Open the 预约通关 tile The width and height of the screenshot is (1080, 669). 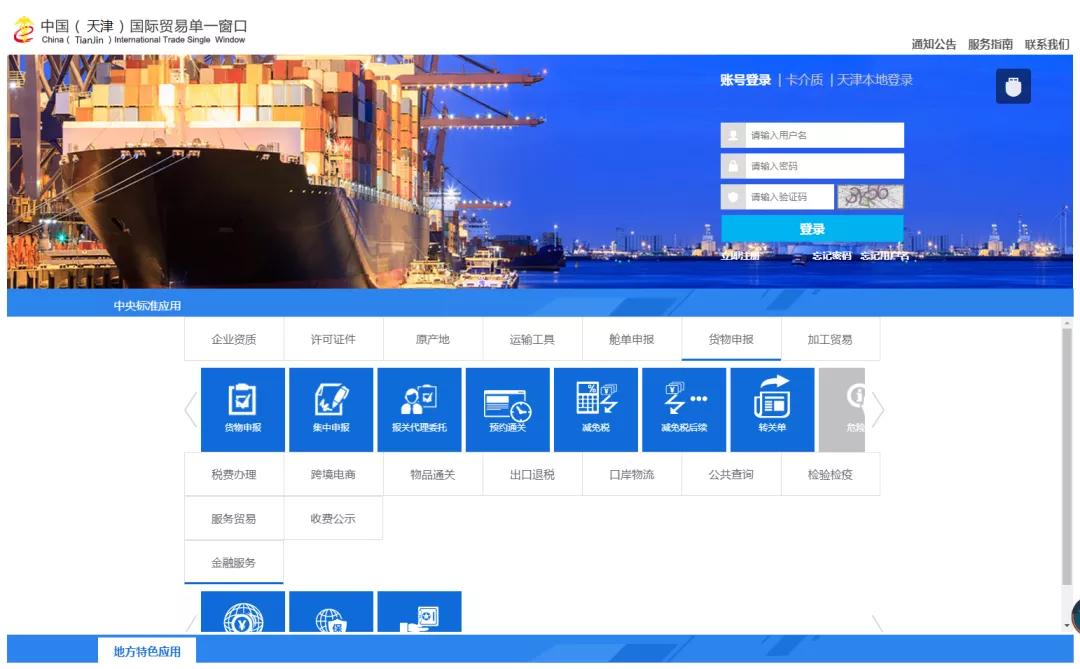coord(507,409)
